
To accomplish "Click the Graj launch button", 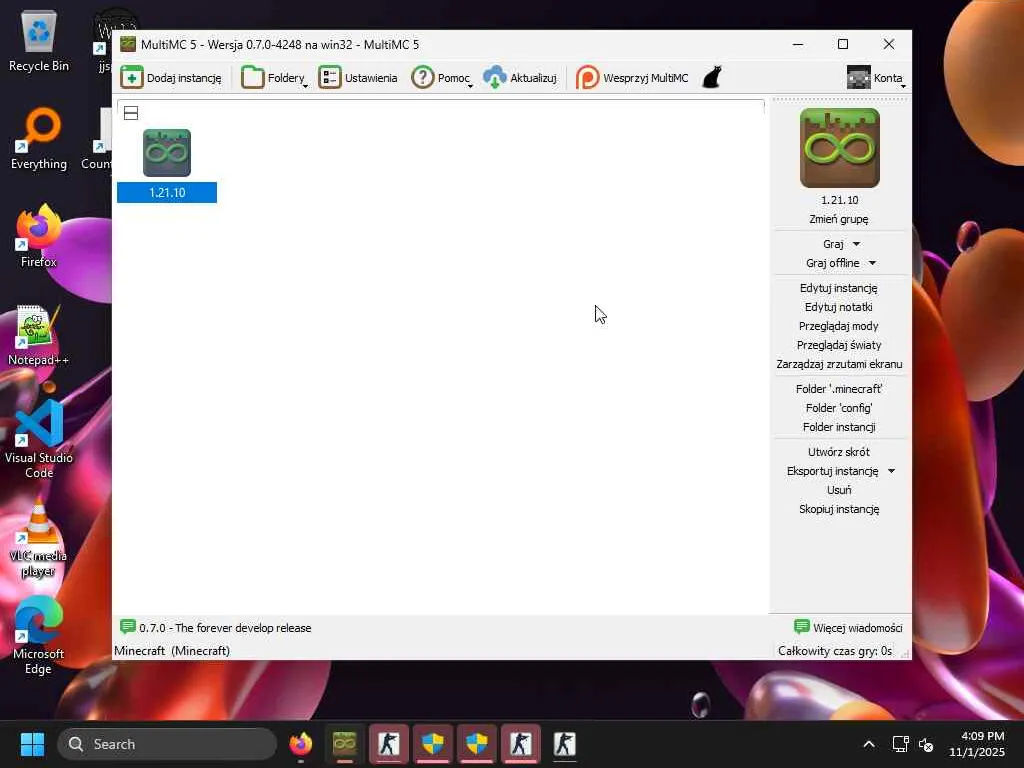I will 833,244.
